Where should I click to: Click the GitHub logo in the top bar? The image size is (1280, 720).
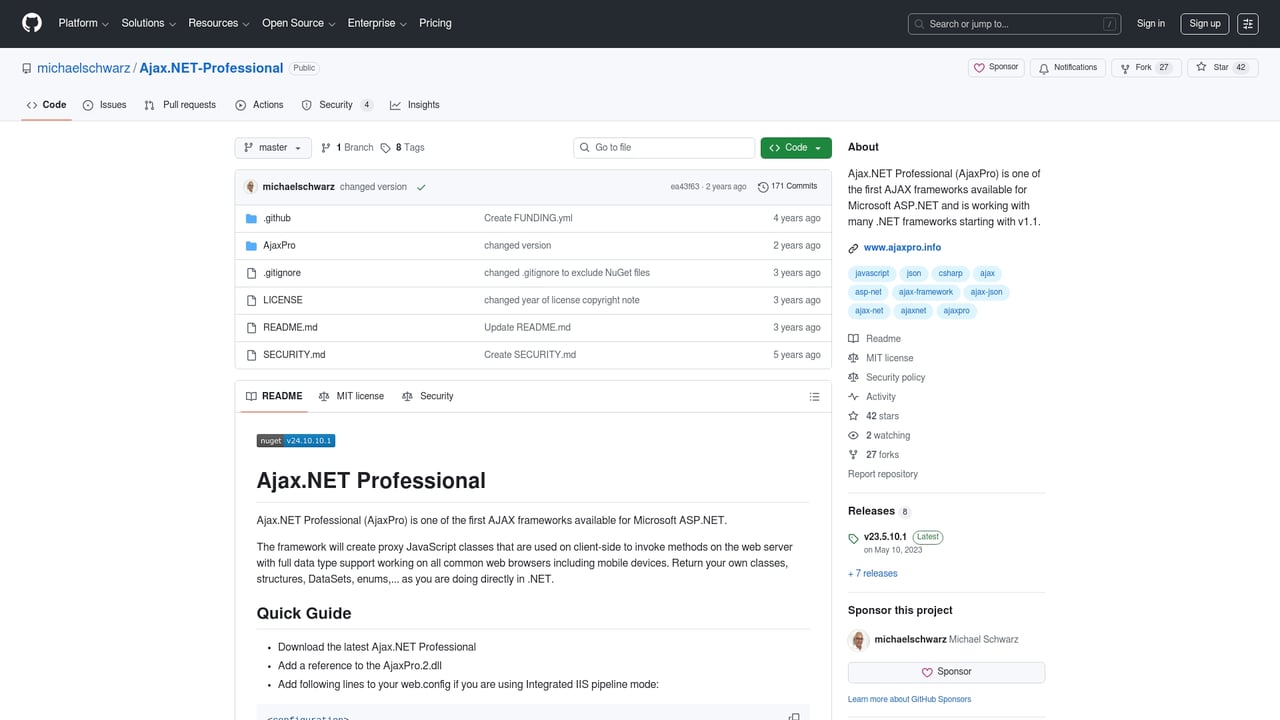pyautogui.click(x=31, y=23)
